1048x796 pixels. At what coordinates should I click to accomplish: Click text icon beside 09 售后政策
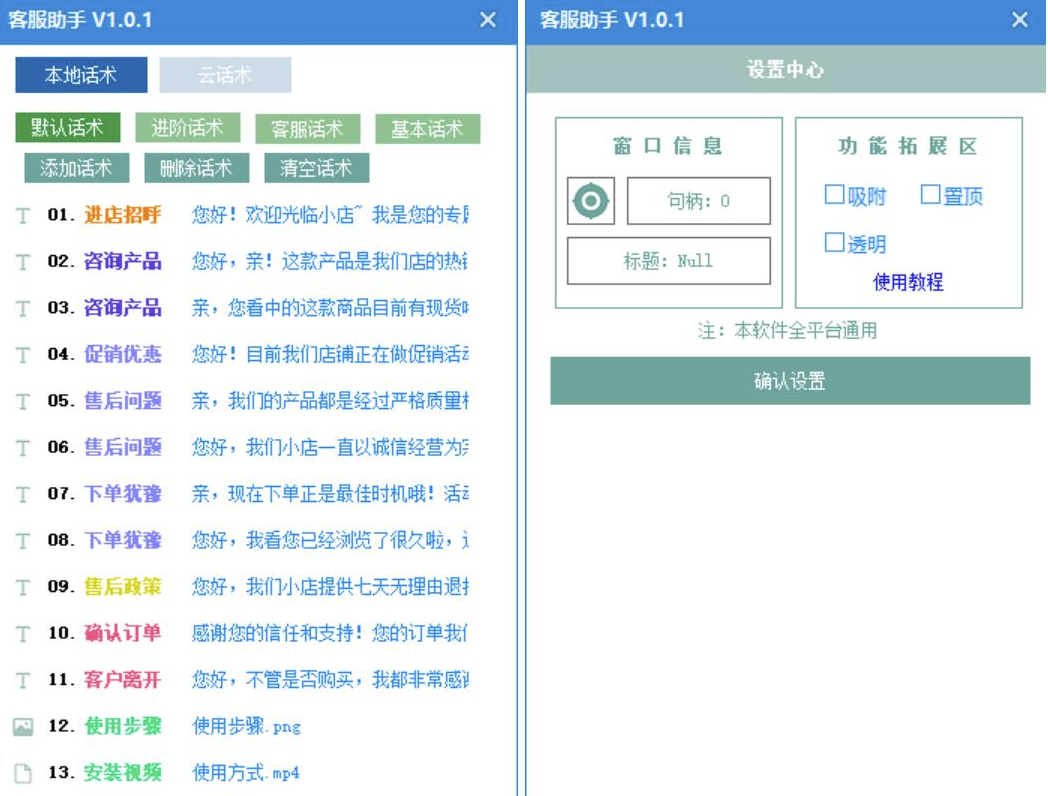point(23,587)
